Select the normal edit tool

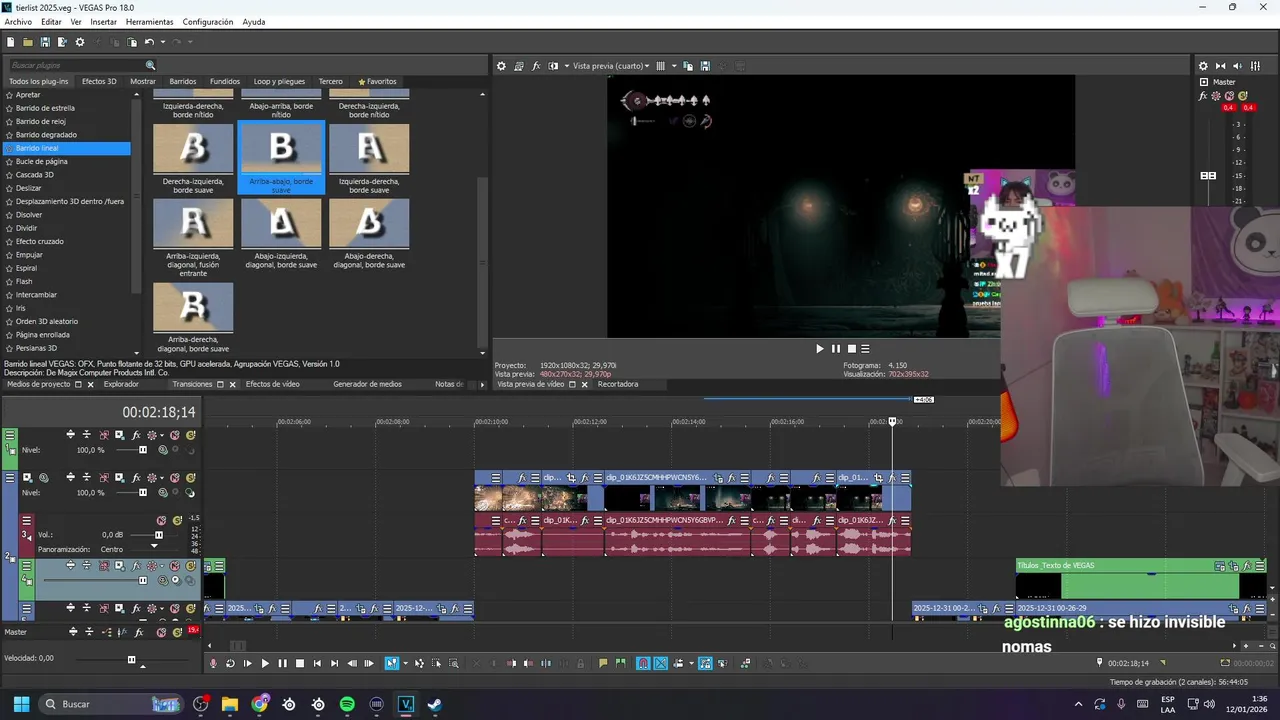click(x=391, y=663)
